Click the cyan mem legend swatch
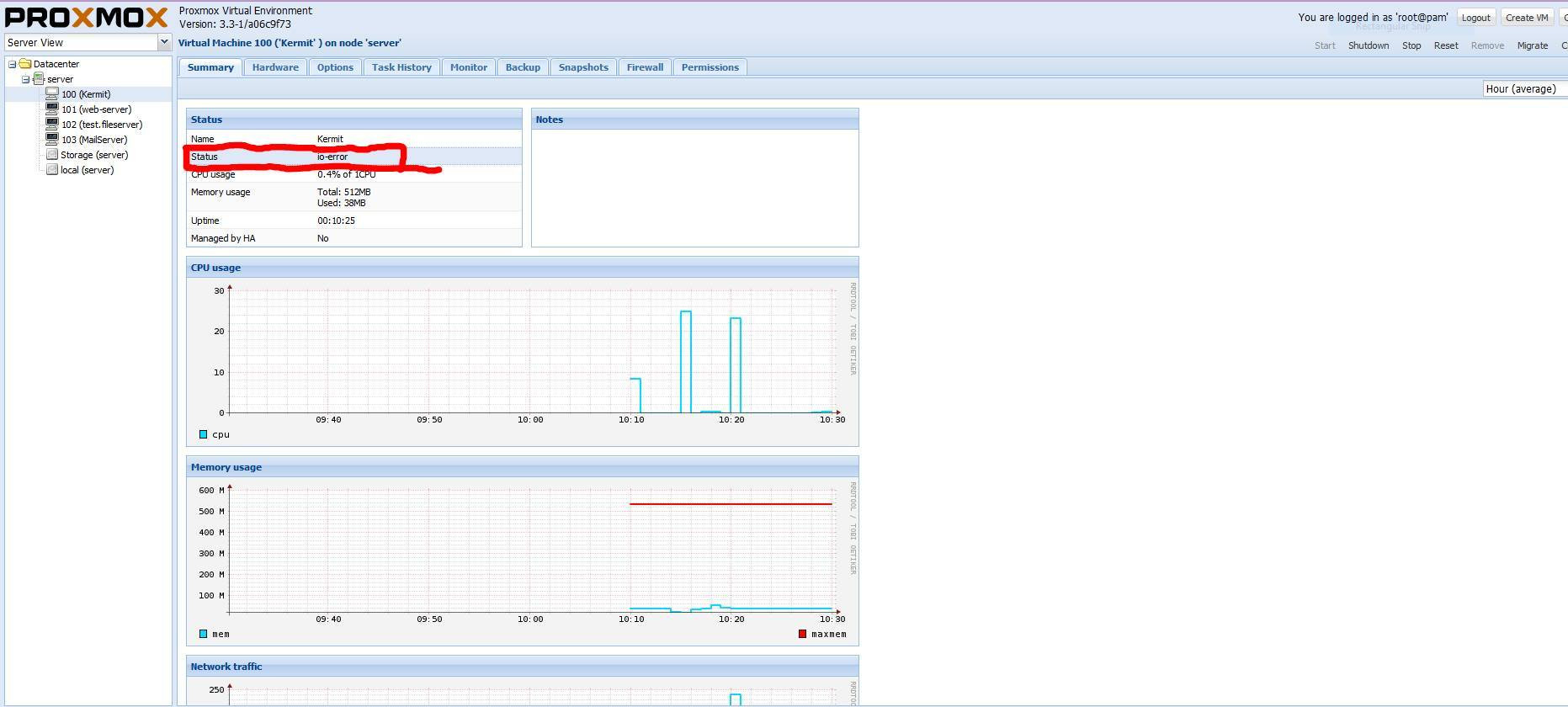The height and width of the screenshot is (707, 1568). (x=203, y=634)
